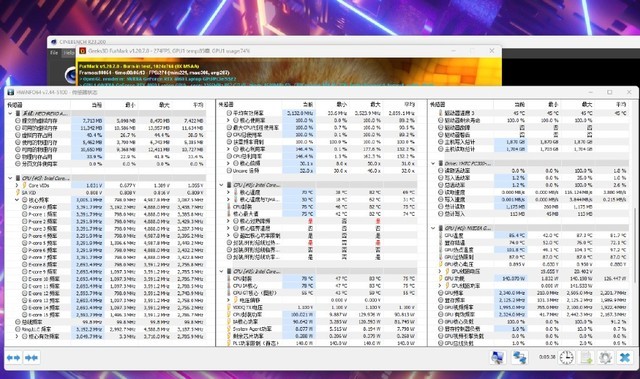
Task: Open sensor settings via the gear icon
Action: click(605, 358)
